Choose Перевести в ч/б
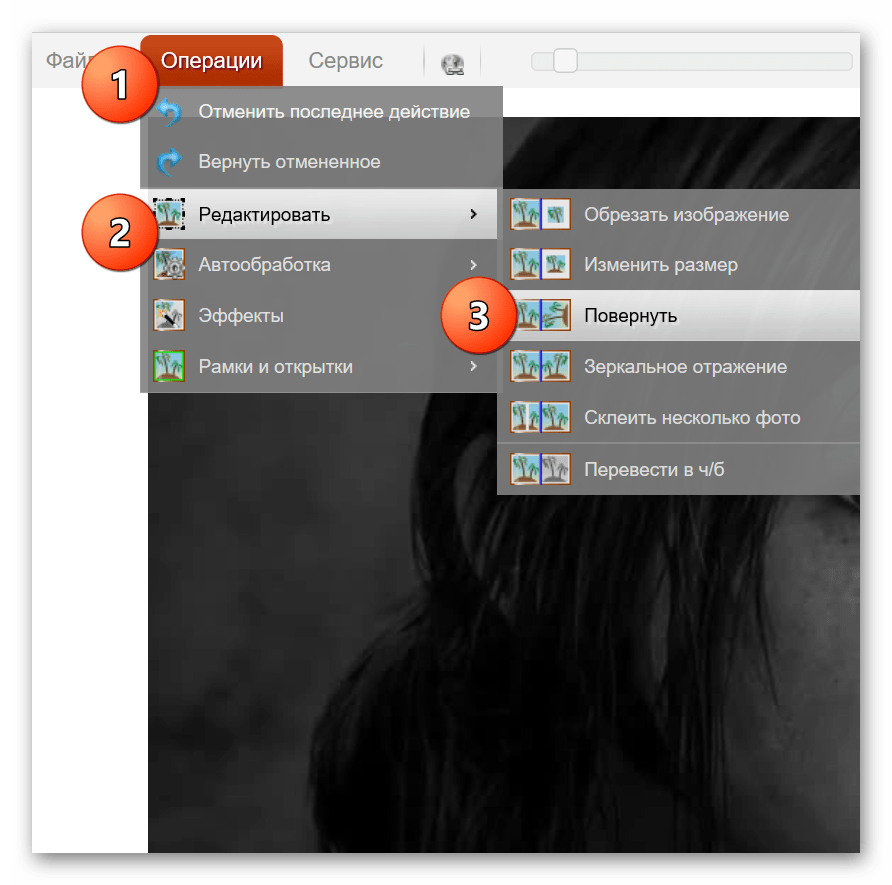Image resolution: width=892 pixels, height=885 pixels. tap(679, 469)
